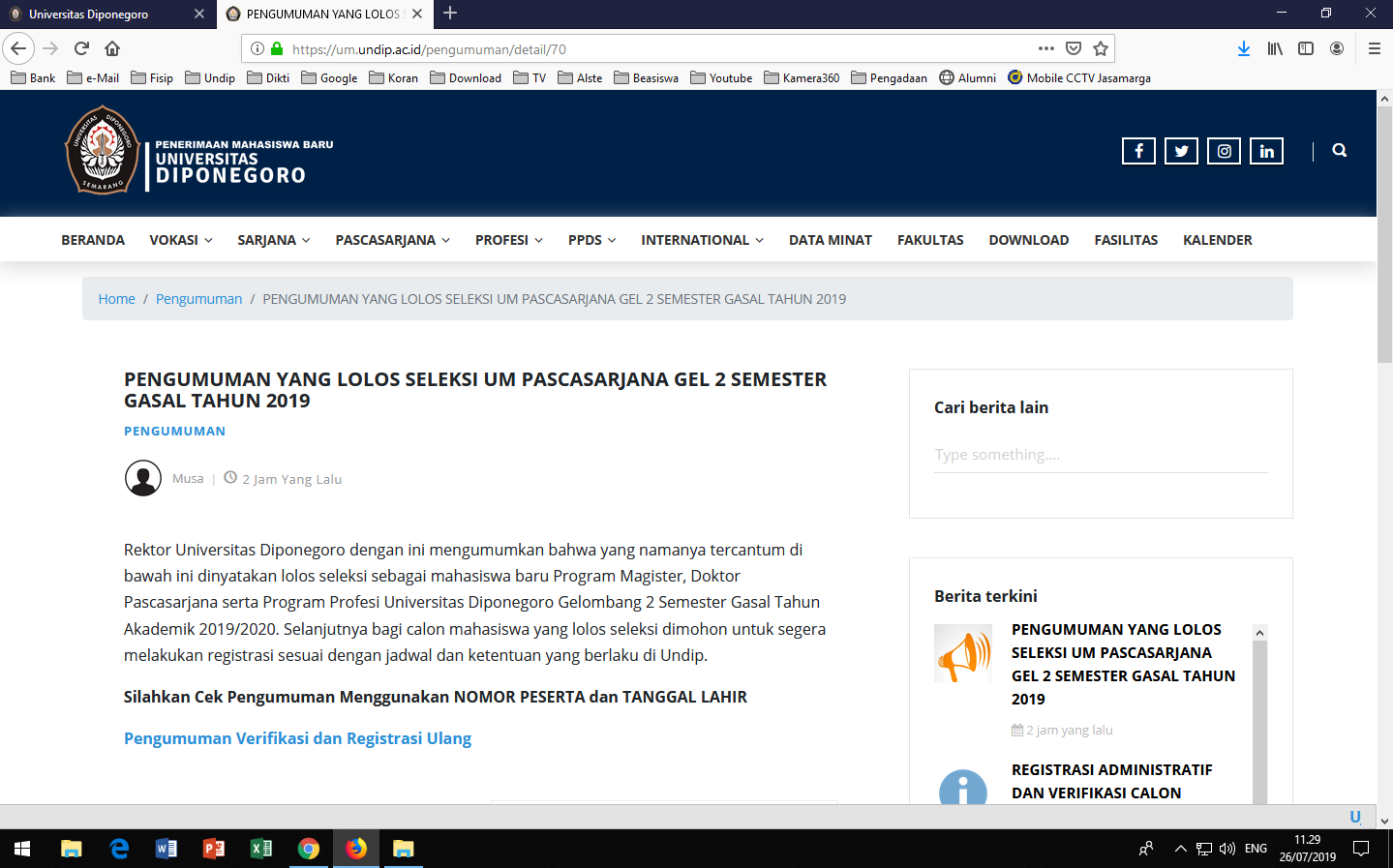This screenshot has width=1393, height=868.
Task: Expand the VOKASI dropdown menu
Action: click(180, 240)
